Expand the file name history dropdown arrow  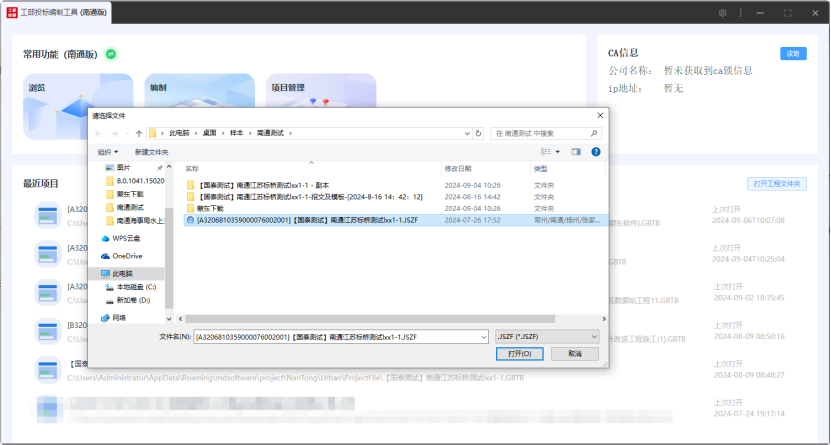(482, 337)
